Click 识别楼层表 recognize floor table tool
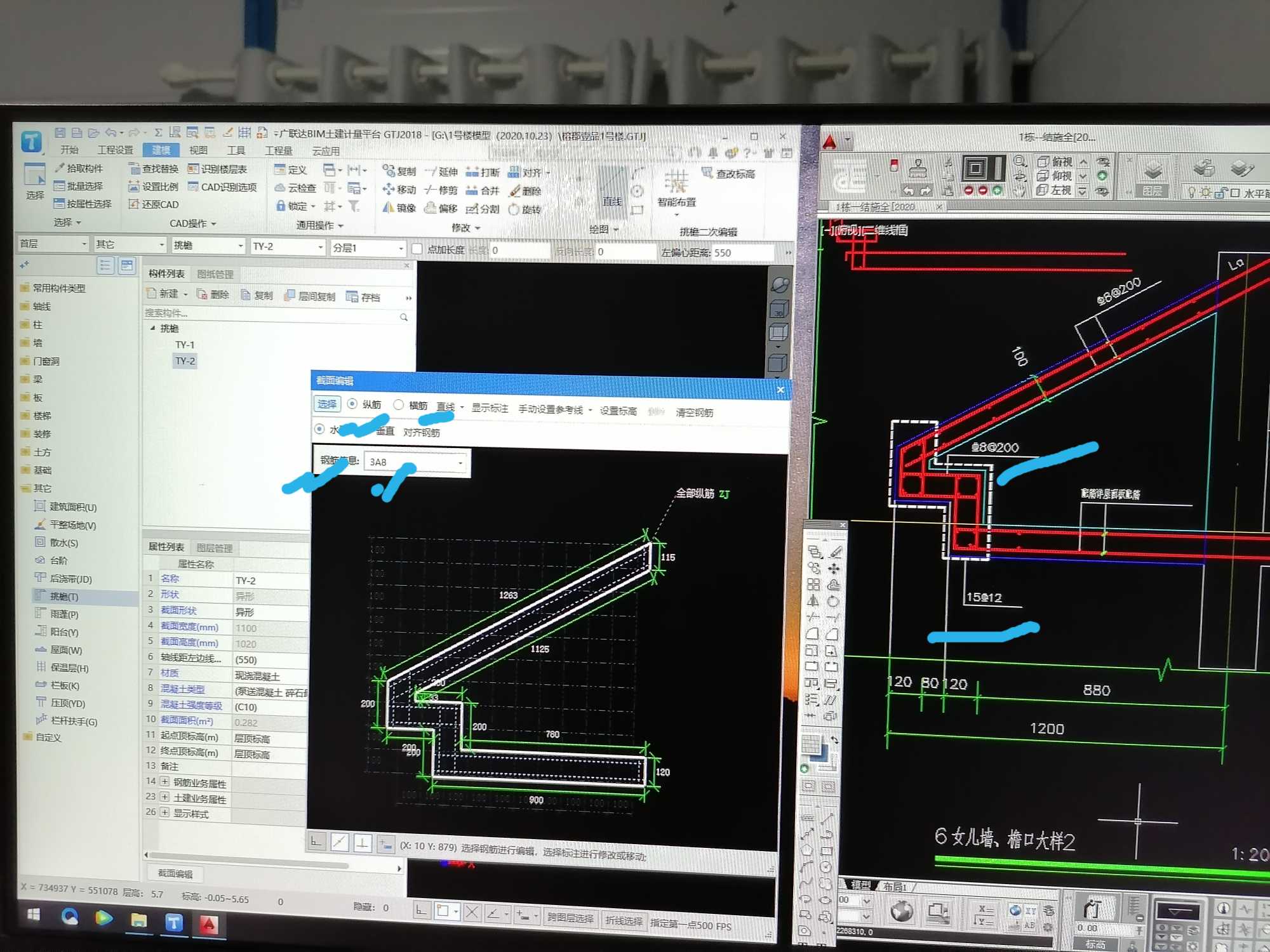This screenshot has width=1270, height=952. tap(217, 169)
